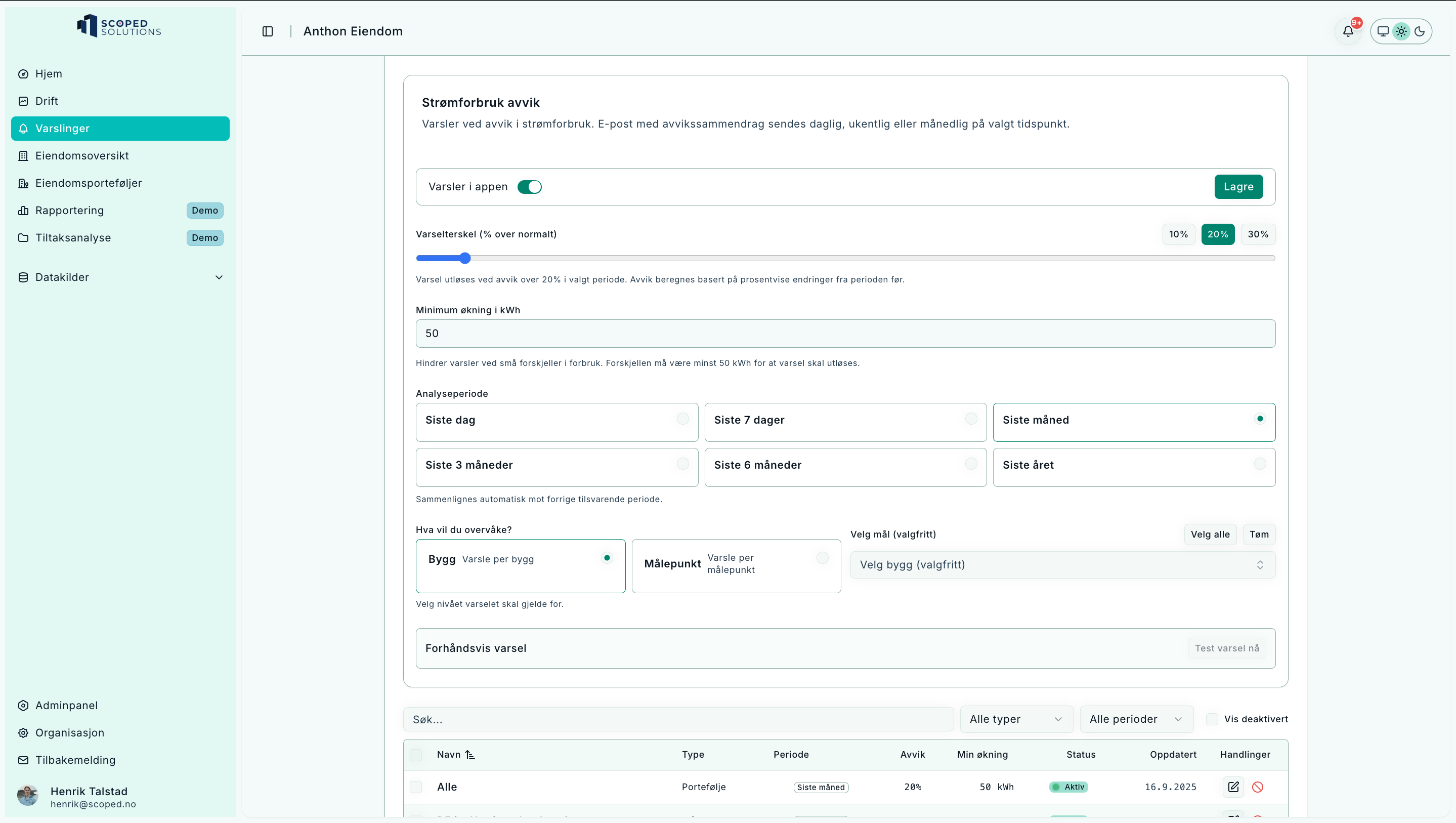1456x823 pixels.
Task: Select the system theme monitor icon
Action: [x=1383, y=31]
